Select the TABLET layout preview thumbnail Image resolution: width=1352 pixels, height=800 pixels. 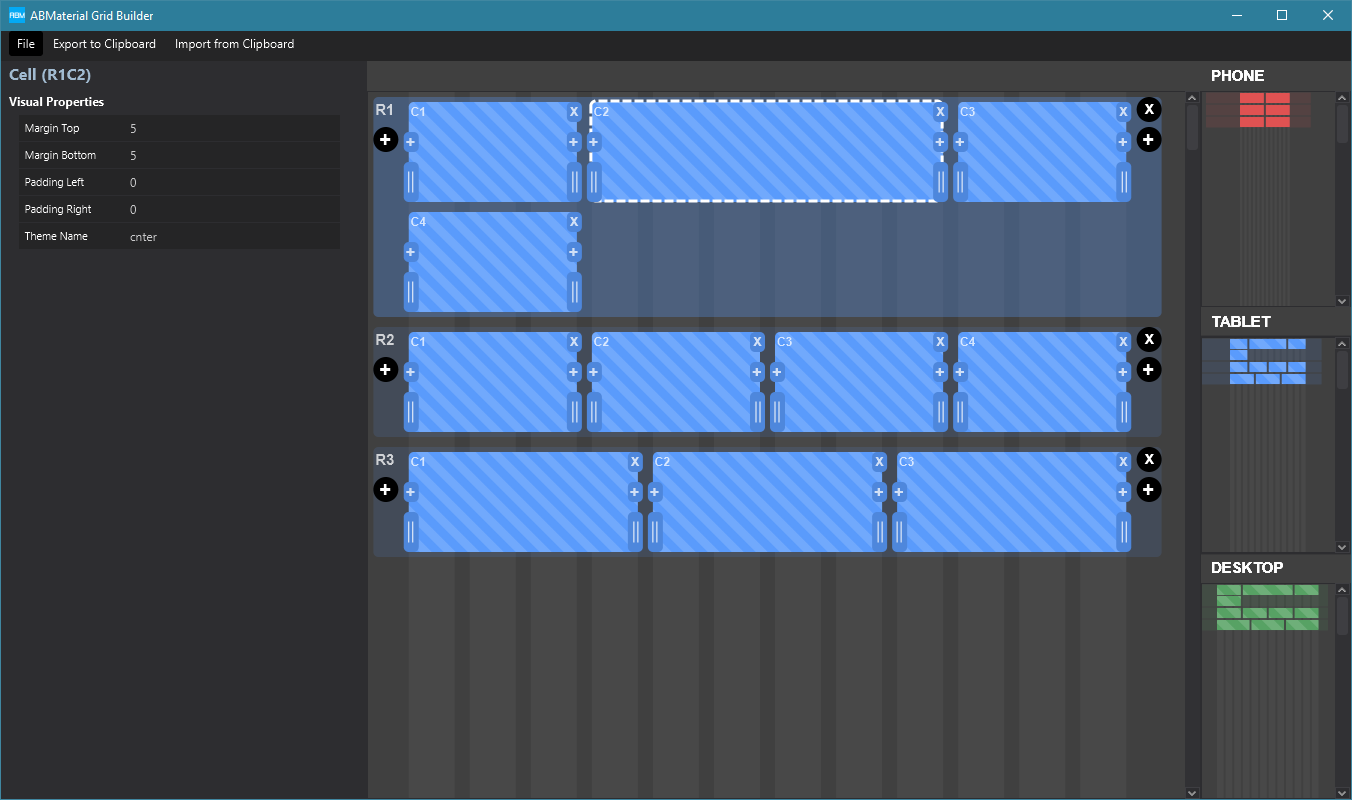1263,362
